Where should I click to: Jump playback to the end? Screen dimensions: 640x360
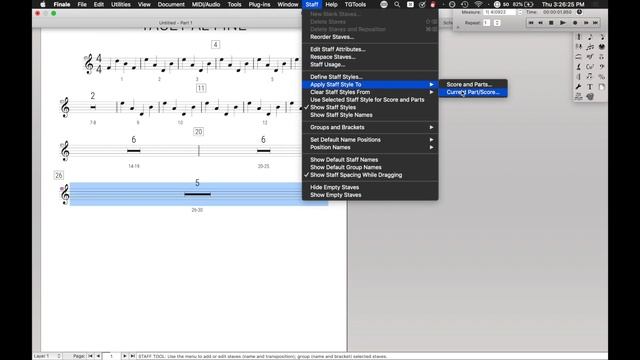point(596,23)
